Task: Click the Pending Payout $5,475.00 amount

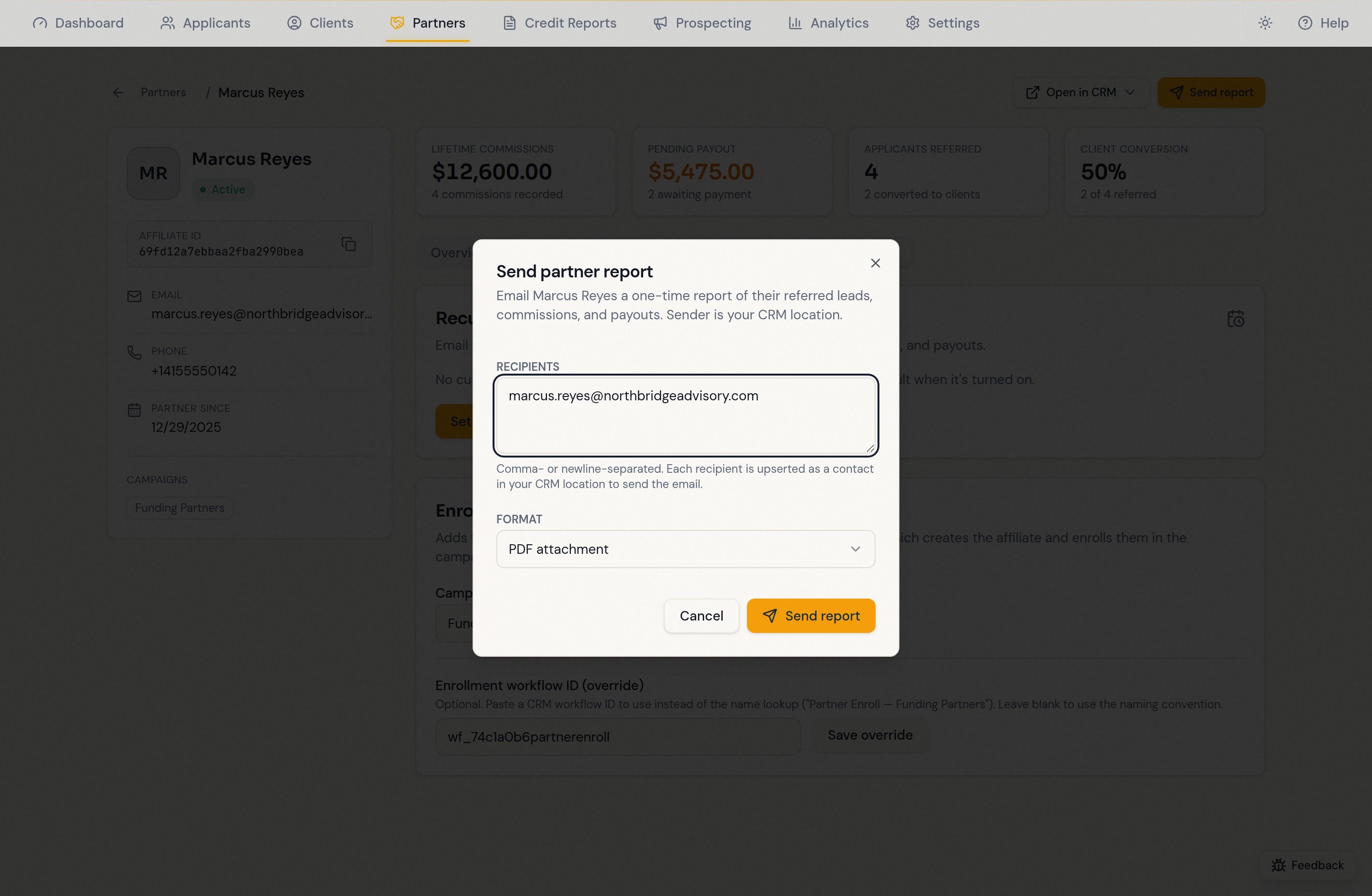Action: pos(701,171)
